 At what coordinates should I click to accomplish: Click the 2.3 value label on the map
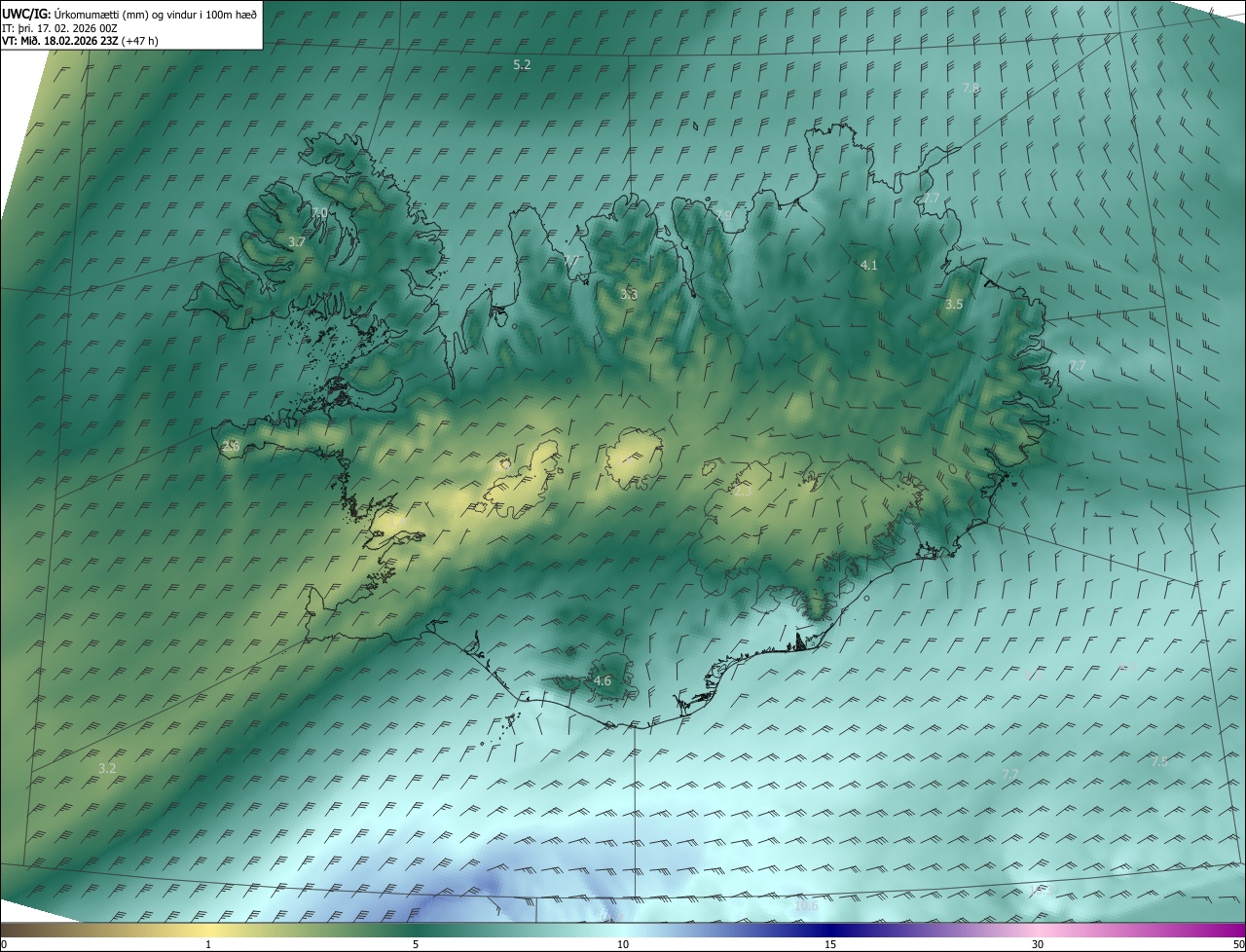(x=742, y=492)
